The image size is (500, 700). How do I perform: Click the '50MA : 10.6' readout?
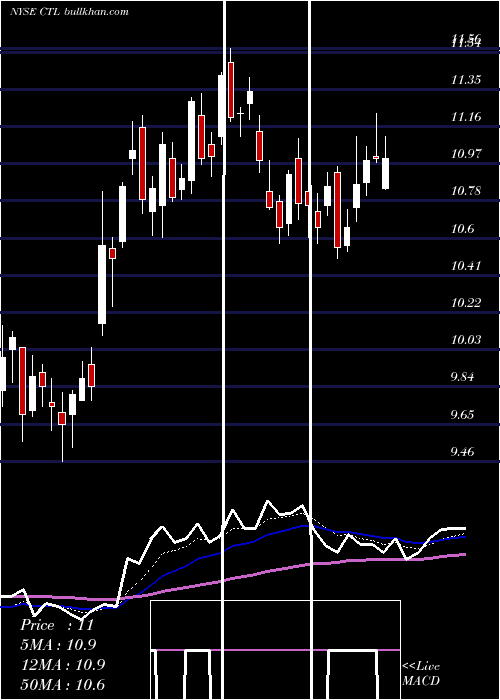tap(63, 684)
